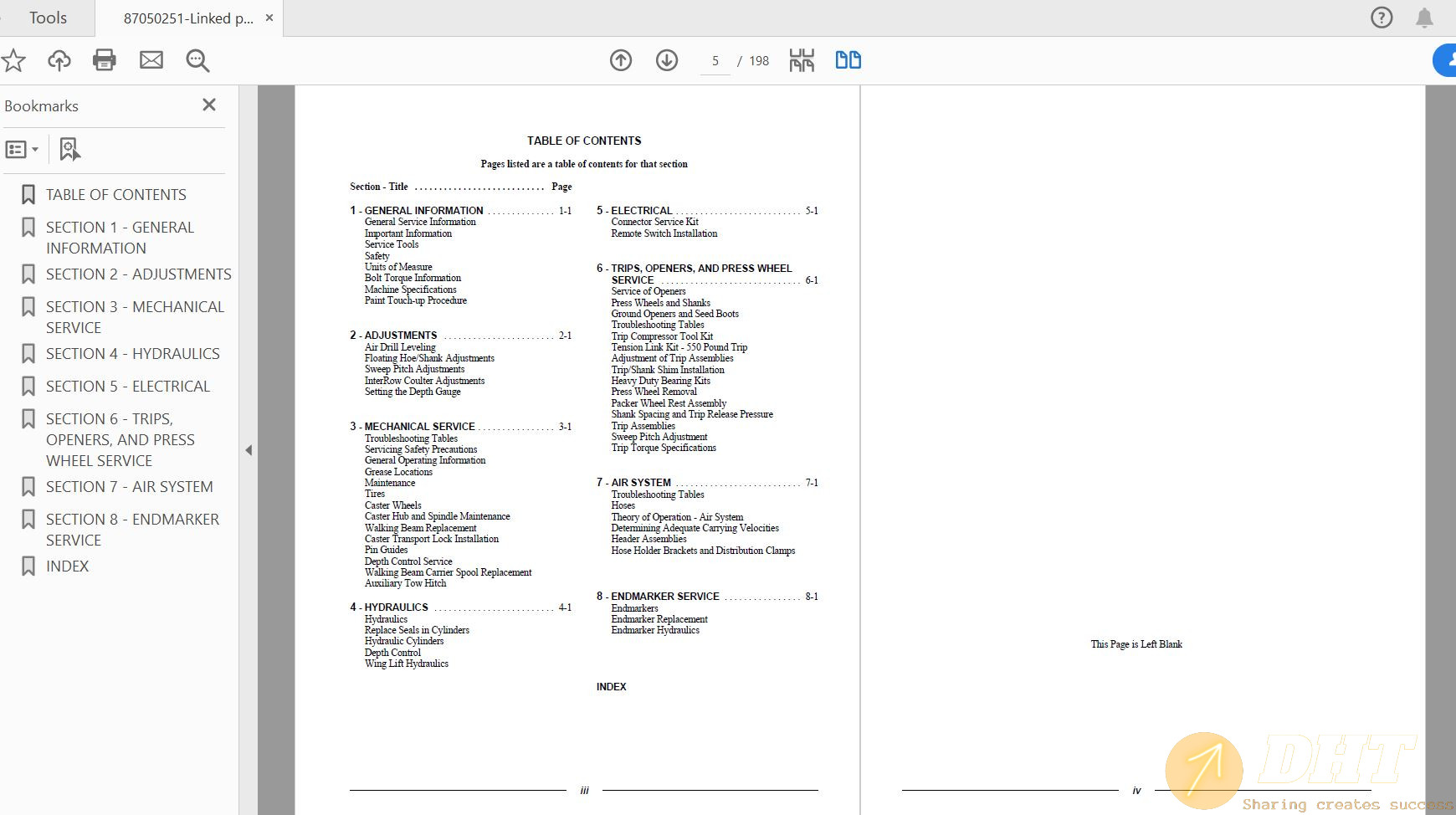
Task: Click the star bookmark icon in toolbar
Action: (14, 60)
